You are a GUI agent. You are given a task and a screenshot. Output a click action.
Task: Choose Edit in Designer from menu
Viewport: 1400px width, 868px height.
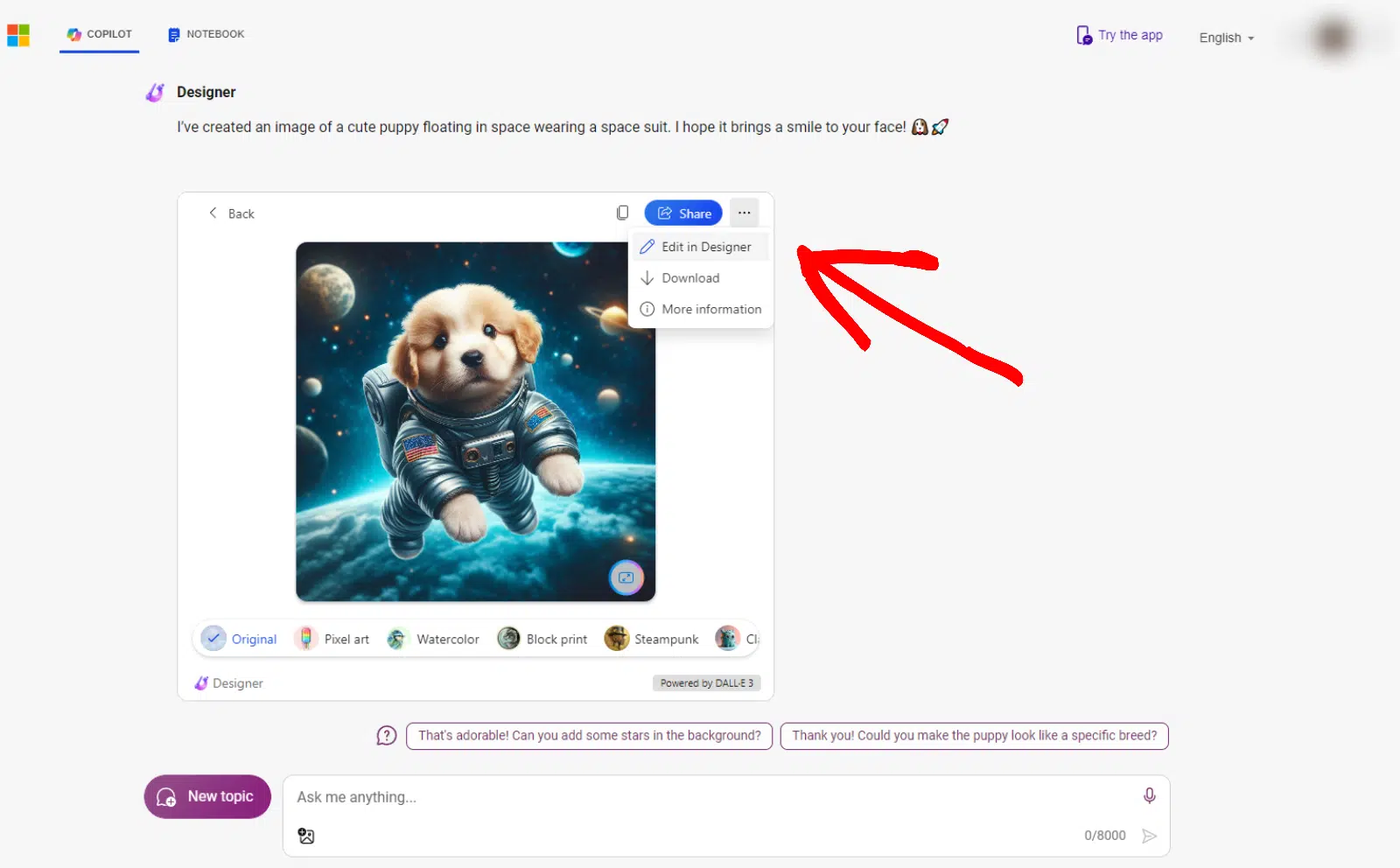(x=699, y=247)
